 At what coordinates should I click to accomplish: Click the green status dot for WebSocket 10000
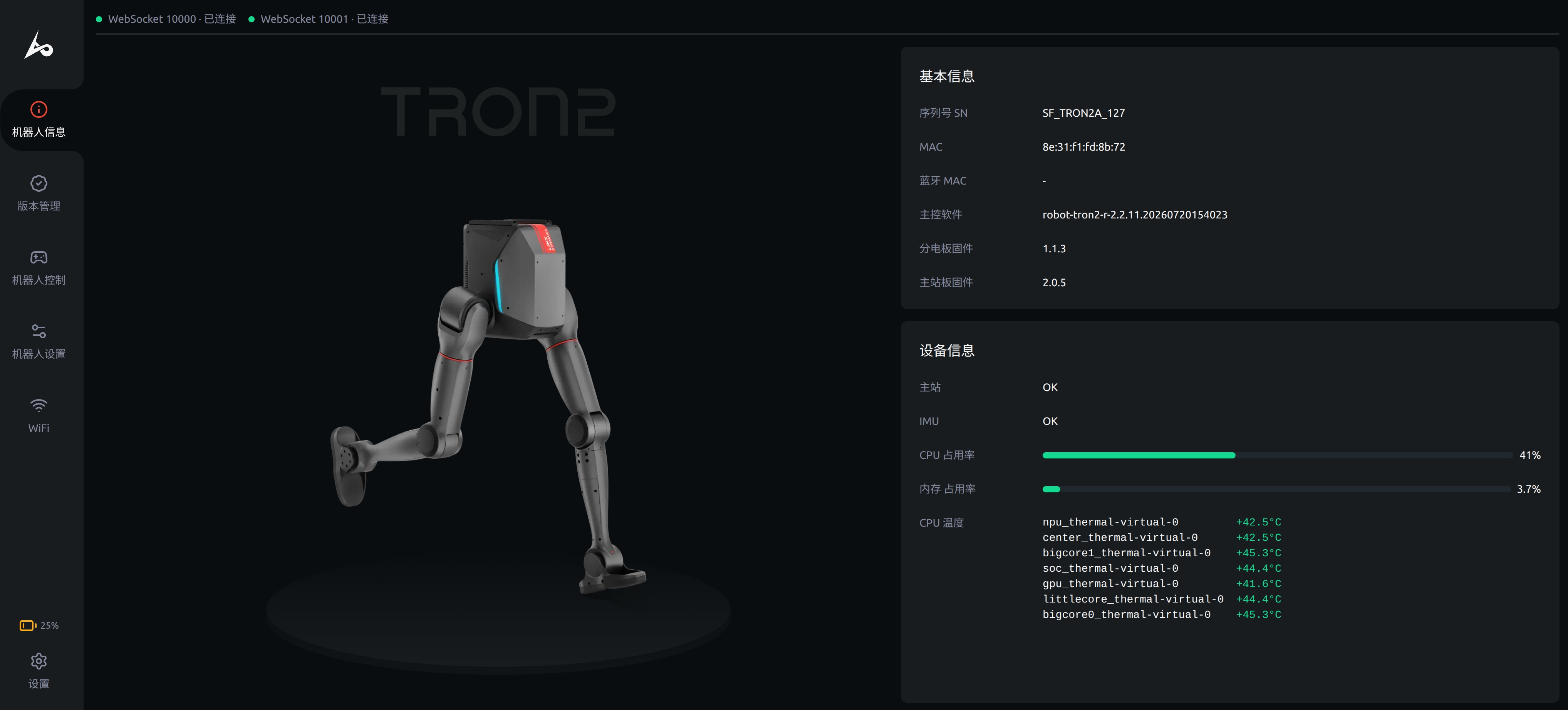[99, 20]
